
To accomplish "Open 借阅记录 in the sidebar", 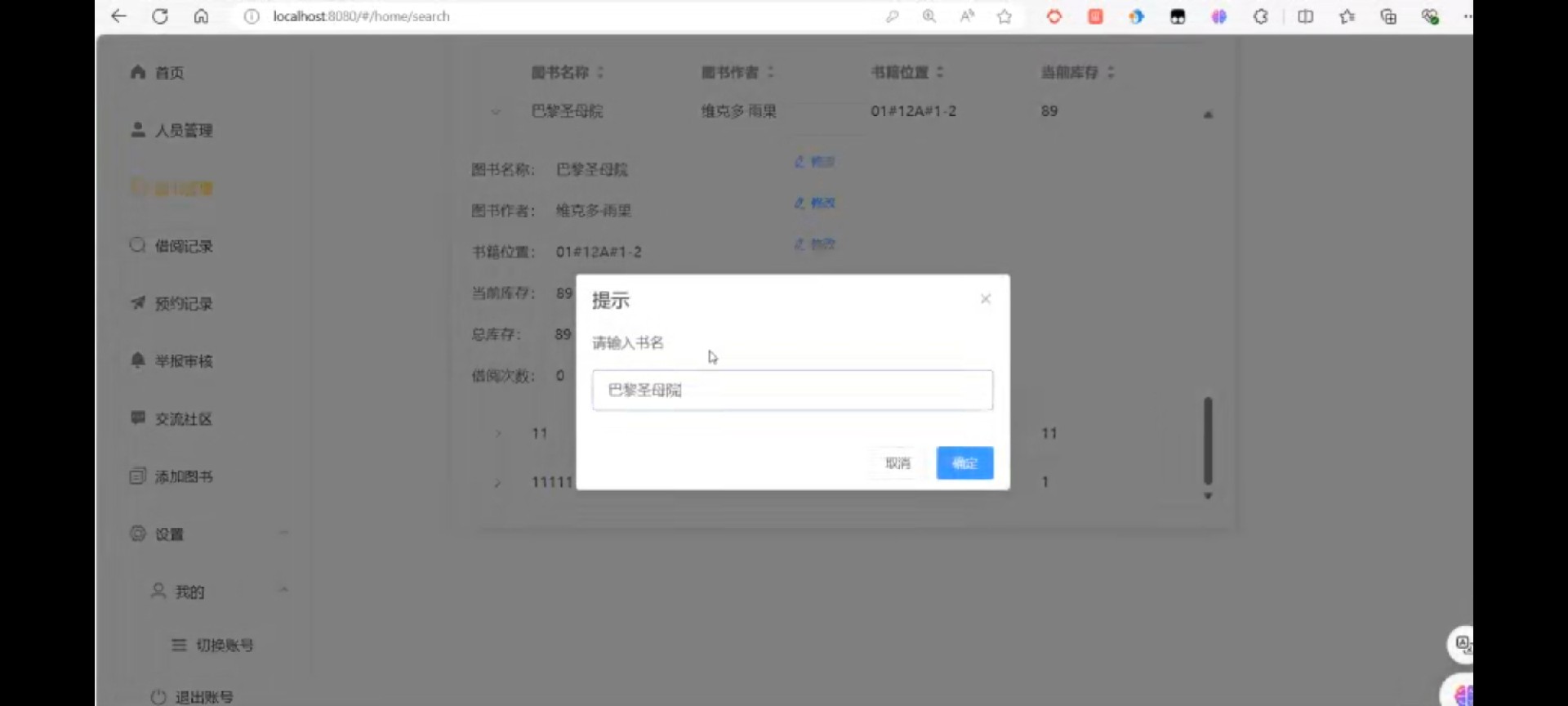I will pyautogui.click(x=183, y=246).
